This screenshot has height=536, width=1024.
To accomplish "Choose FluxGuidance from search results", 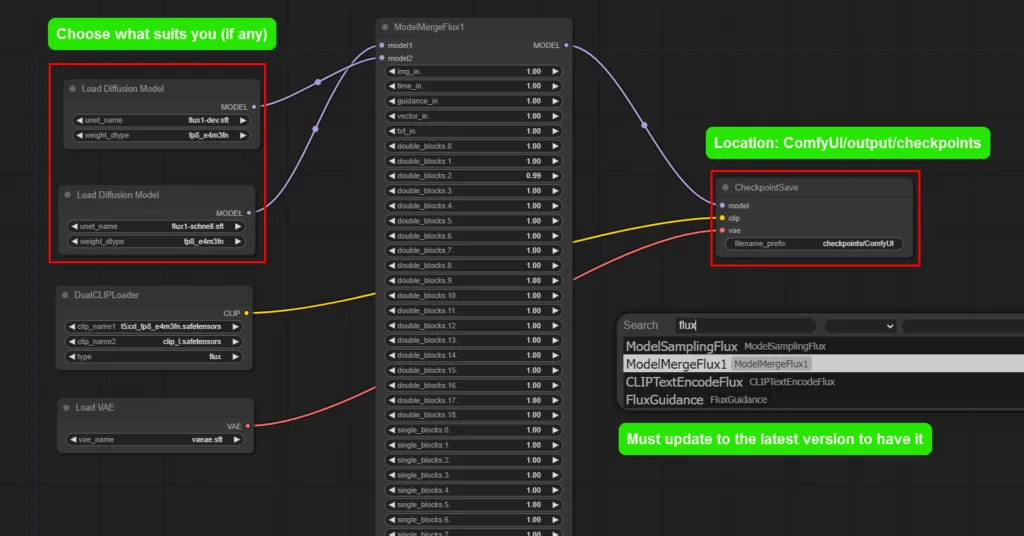I will (x=823, y=400).
